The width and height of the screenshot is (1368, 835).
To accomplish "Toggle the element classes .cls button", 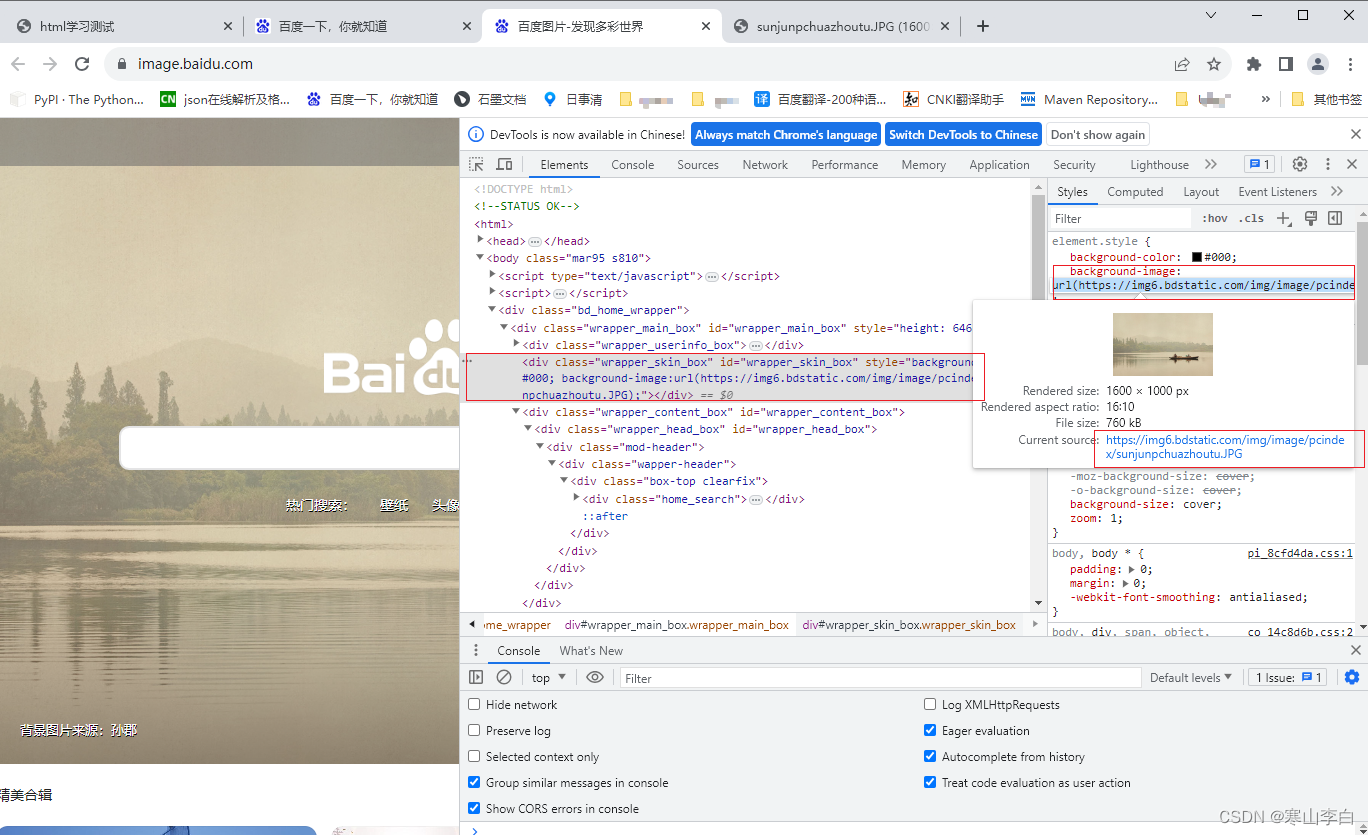I will tap(1251, 218).
